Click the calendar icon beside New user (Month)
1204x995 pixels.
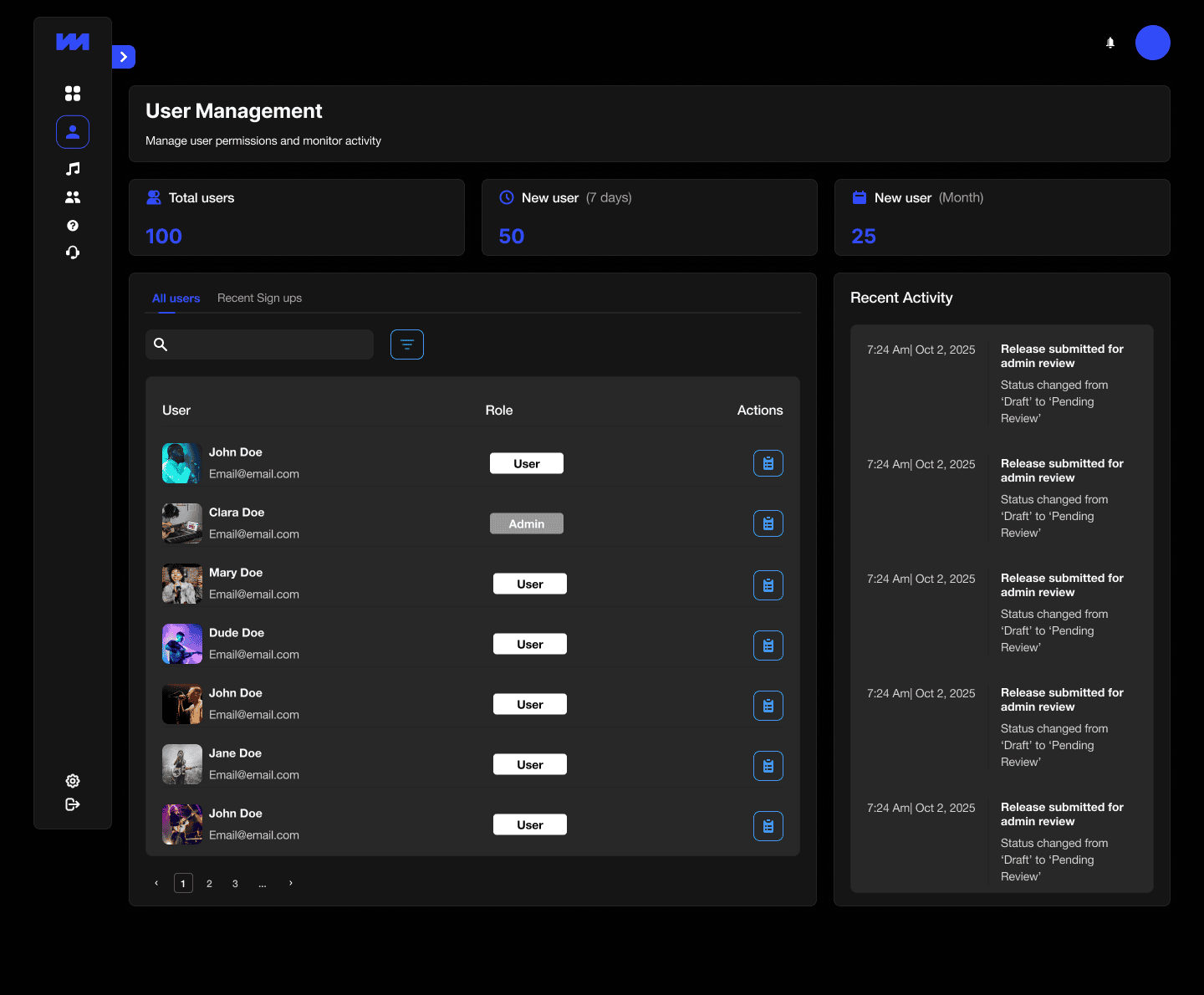coord(860,197)
